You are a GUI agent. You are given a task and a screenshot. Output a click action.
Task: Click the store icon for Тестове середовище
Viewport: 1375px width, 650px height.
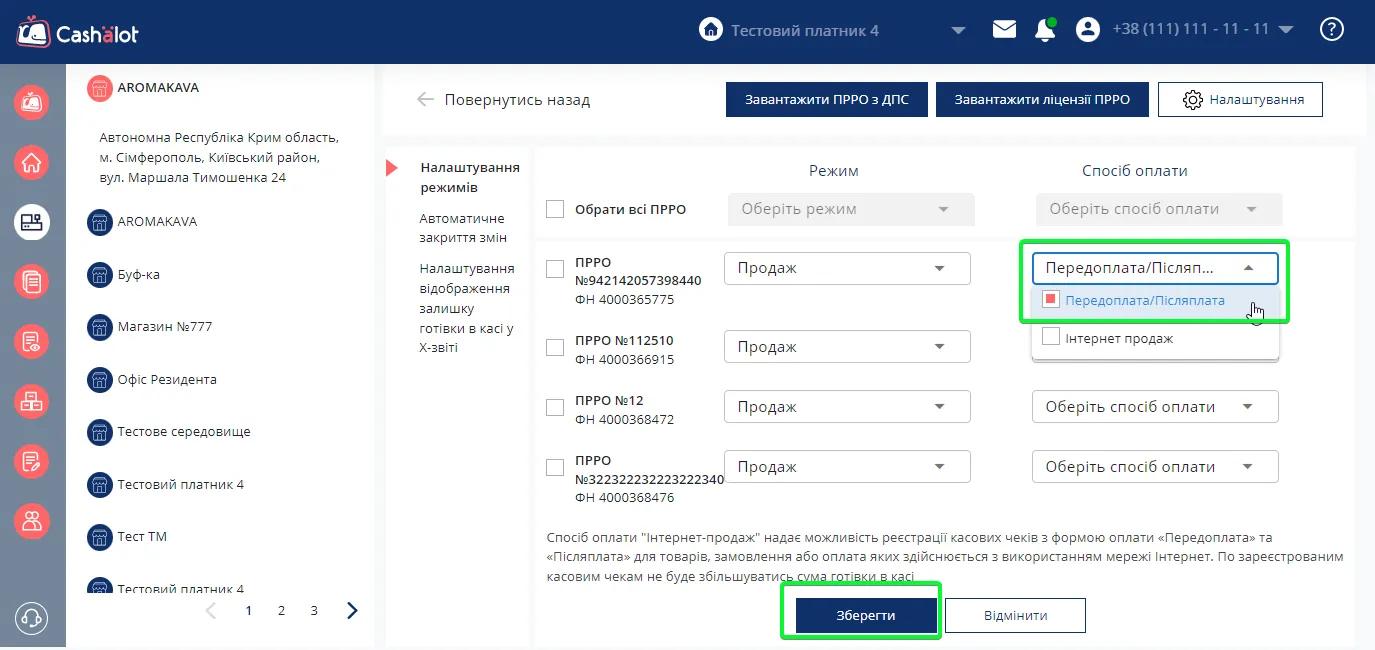pyautogui.click(x=99, y=432)
